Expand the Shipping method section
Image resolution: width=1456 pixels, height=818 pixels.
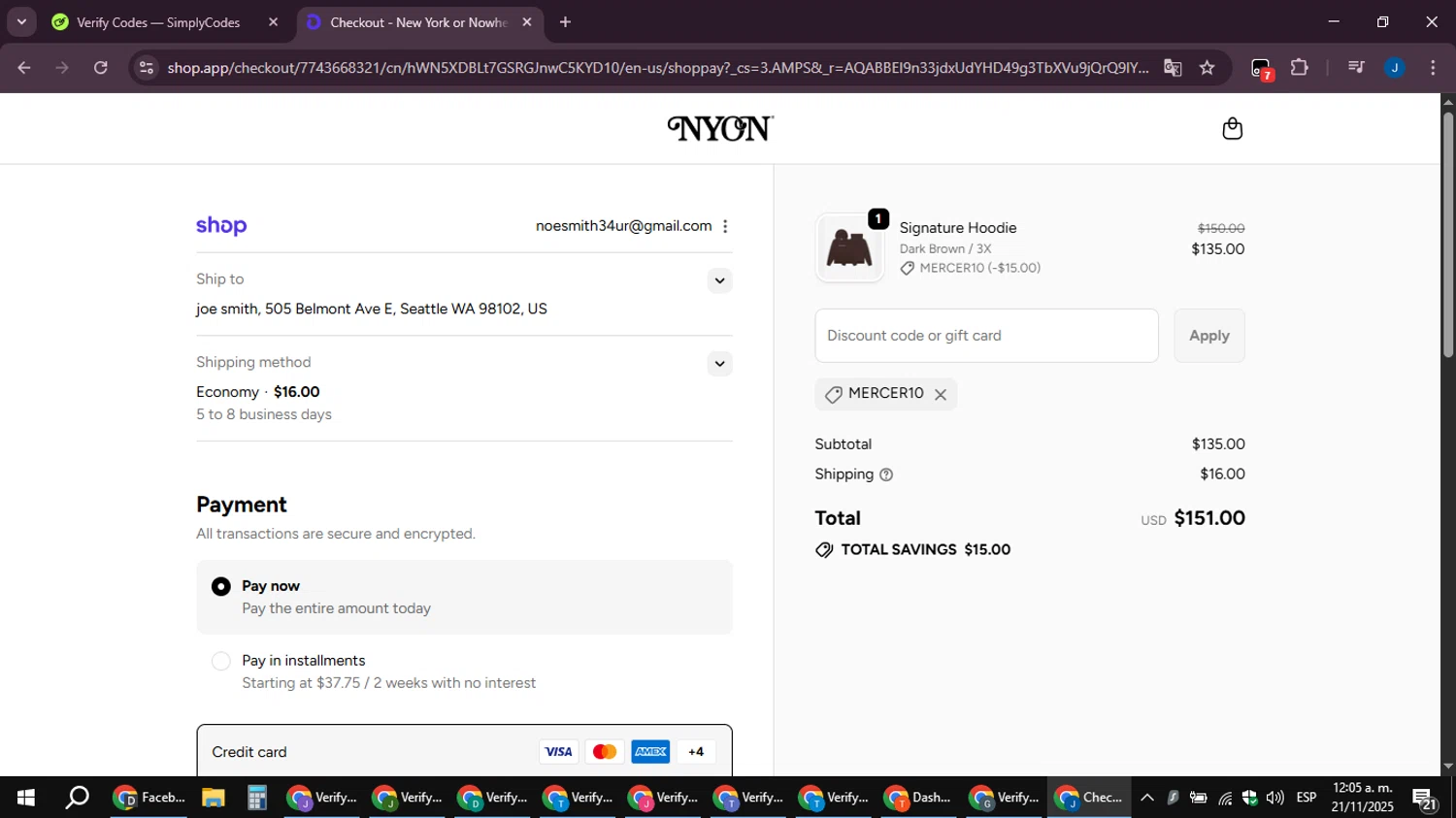719,365
